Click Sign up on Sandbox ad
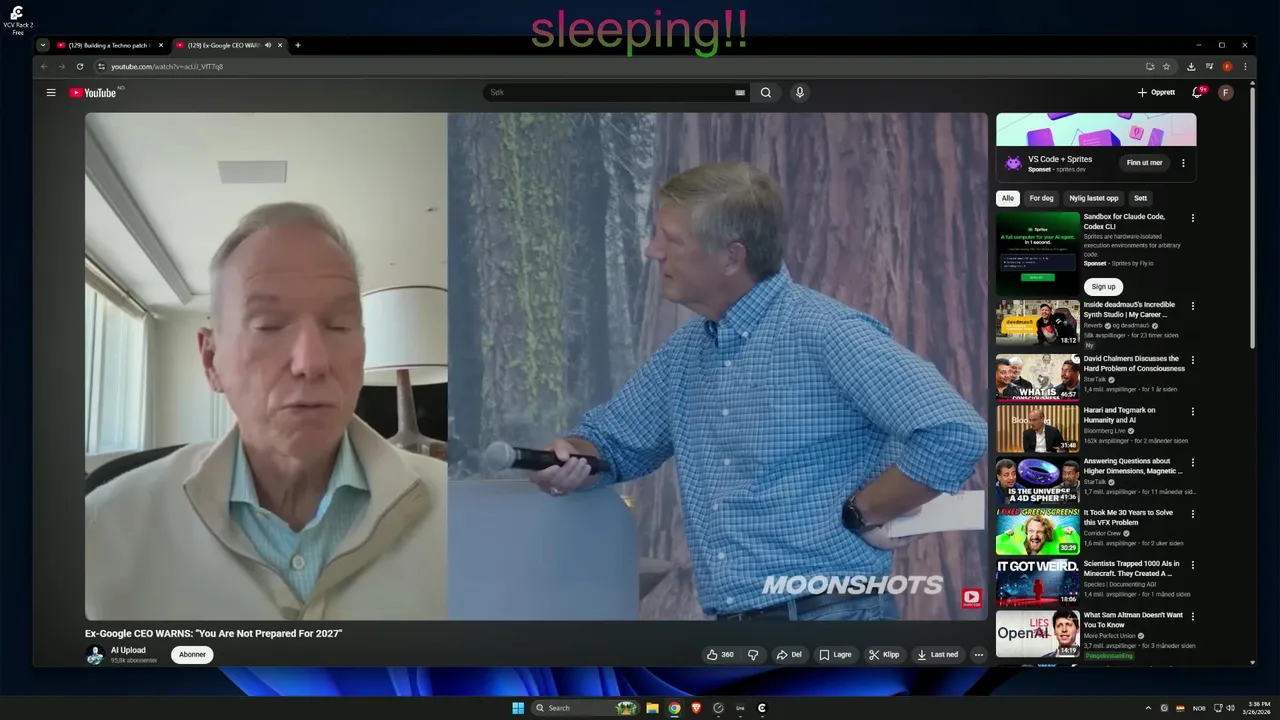Viewport: 1280px width, 720px height. [1103, 287]
